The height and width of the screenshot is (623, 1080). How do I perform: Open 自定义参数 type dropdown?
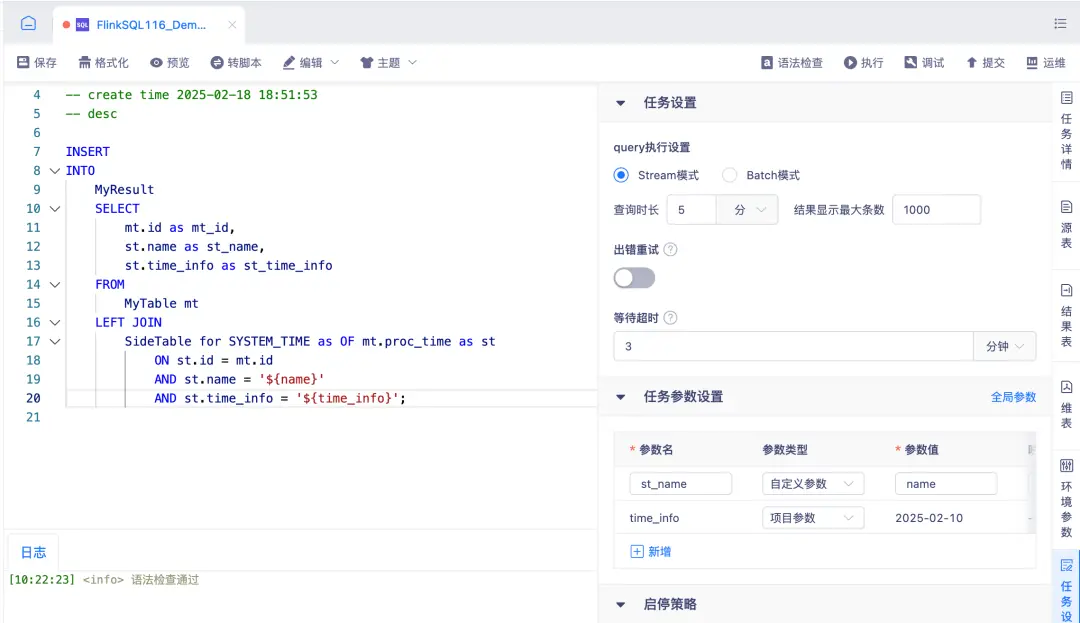click(813, 484)
